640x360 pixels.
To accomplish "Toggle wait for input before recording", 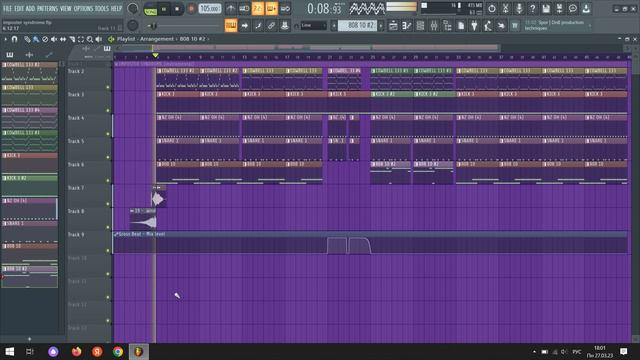I will click(244, 9).
